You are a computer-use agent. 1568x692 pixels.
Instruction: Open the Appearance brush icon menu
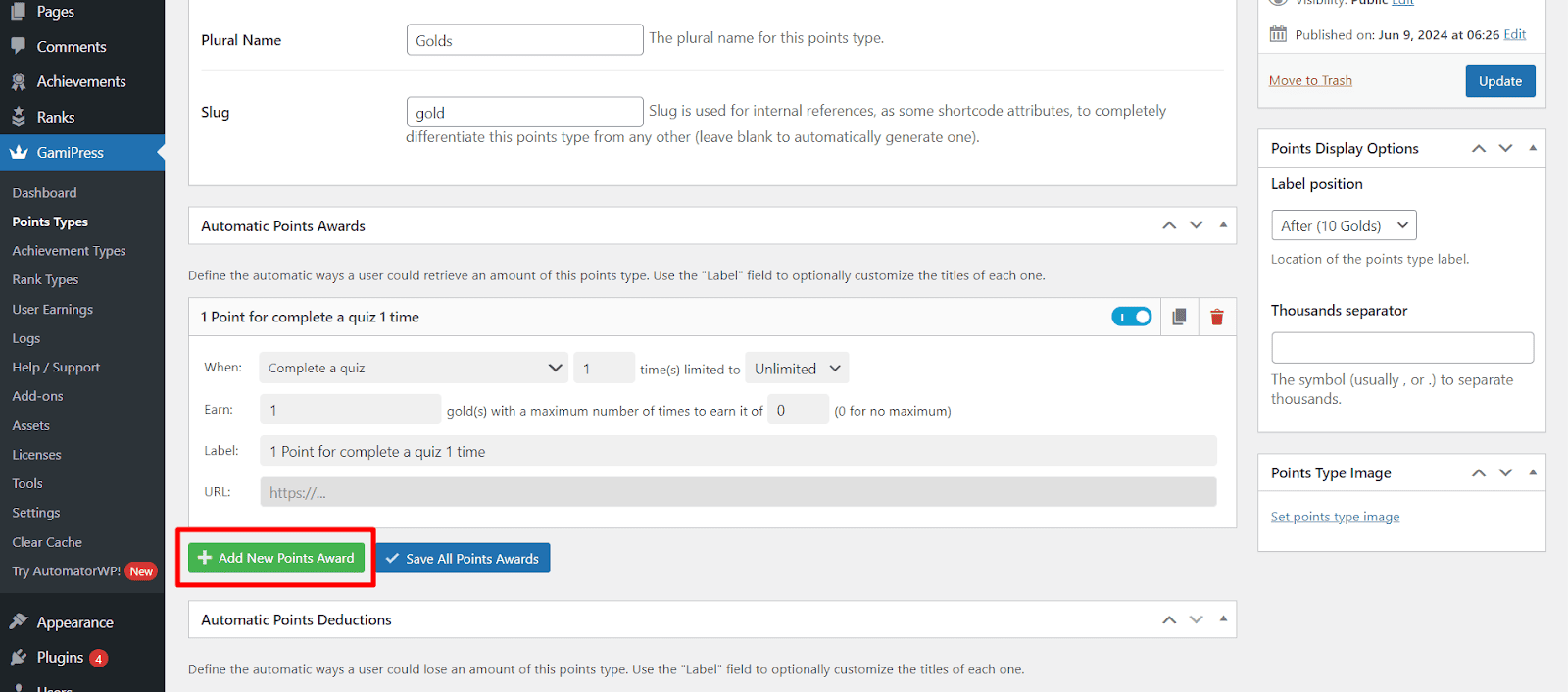19,621
